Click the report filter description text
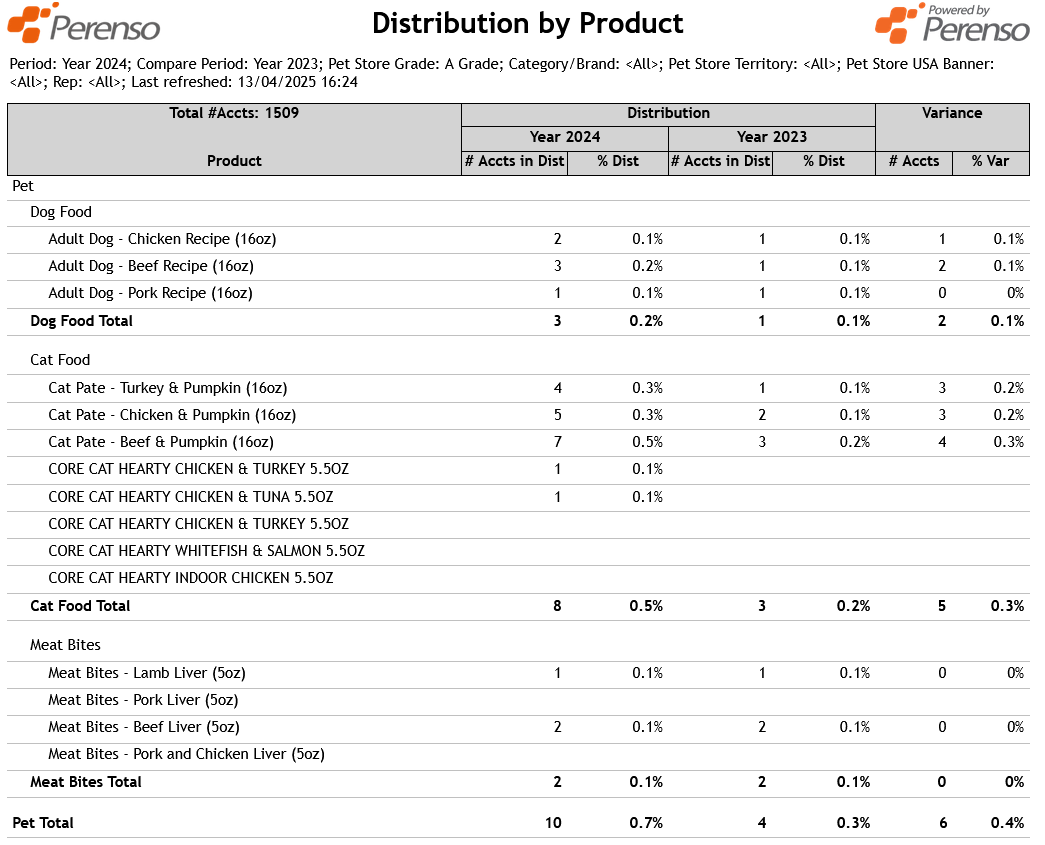The width and height of the screenshot is (1045, 845). pos(502,73)
